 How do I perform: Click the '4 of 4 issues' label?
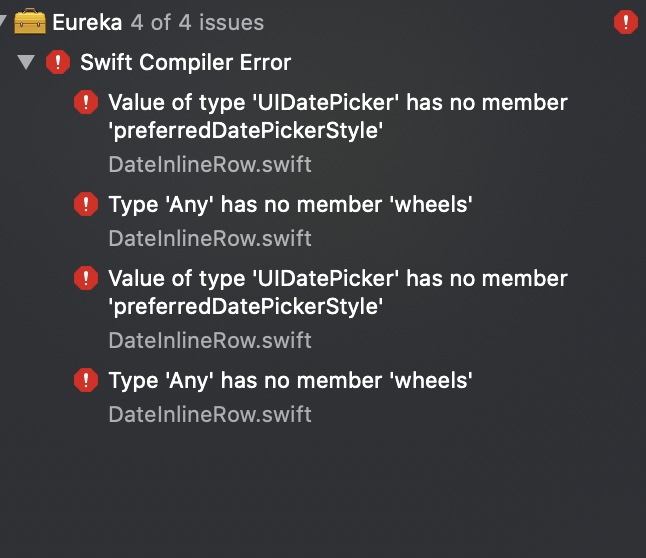pyautogui.click(x=197, y=22)
